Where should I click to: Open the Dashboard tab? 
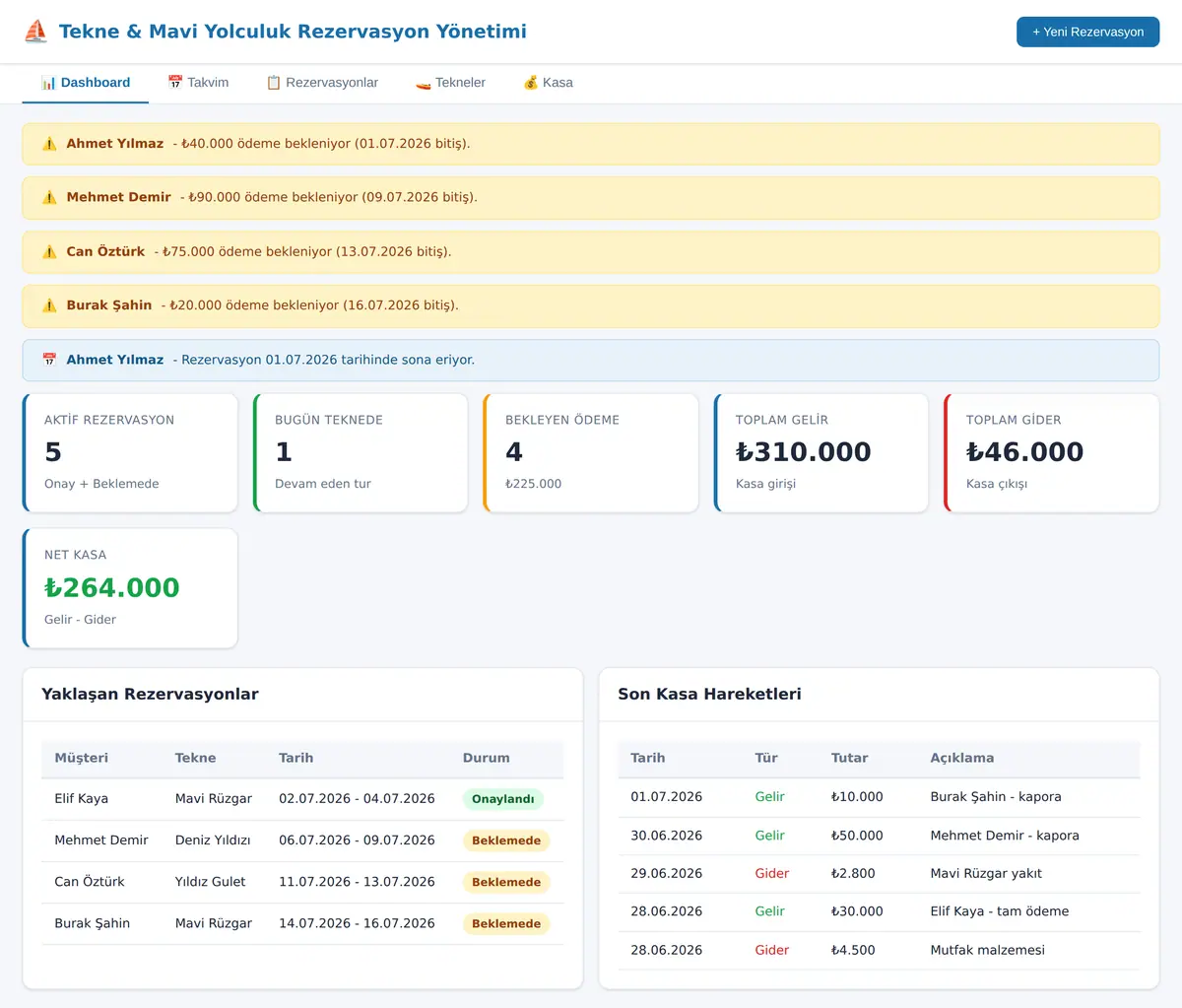click(86, 83)
